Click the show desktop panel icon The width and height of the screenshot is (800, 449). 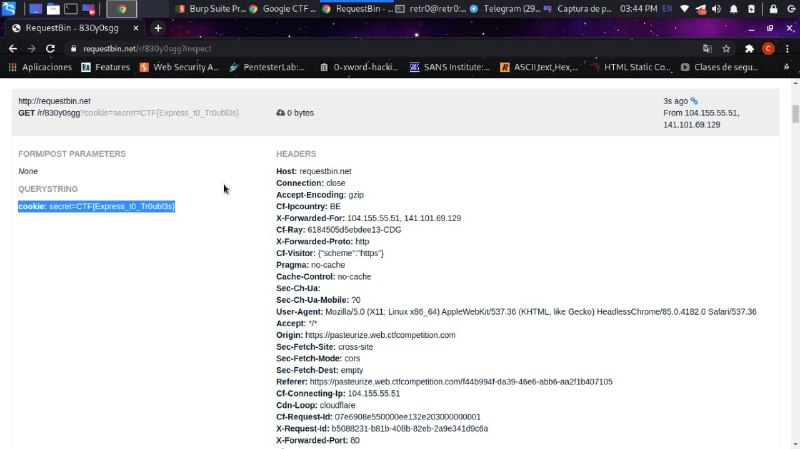click(x=35, y=9)
